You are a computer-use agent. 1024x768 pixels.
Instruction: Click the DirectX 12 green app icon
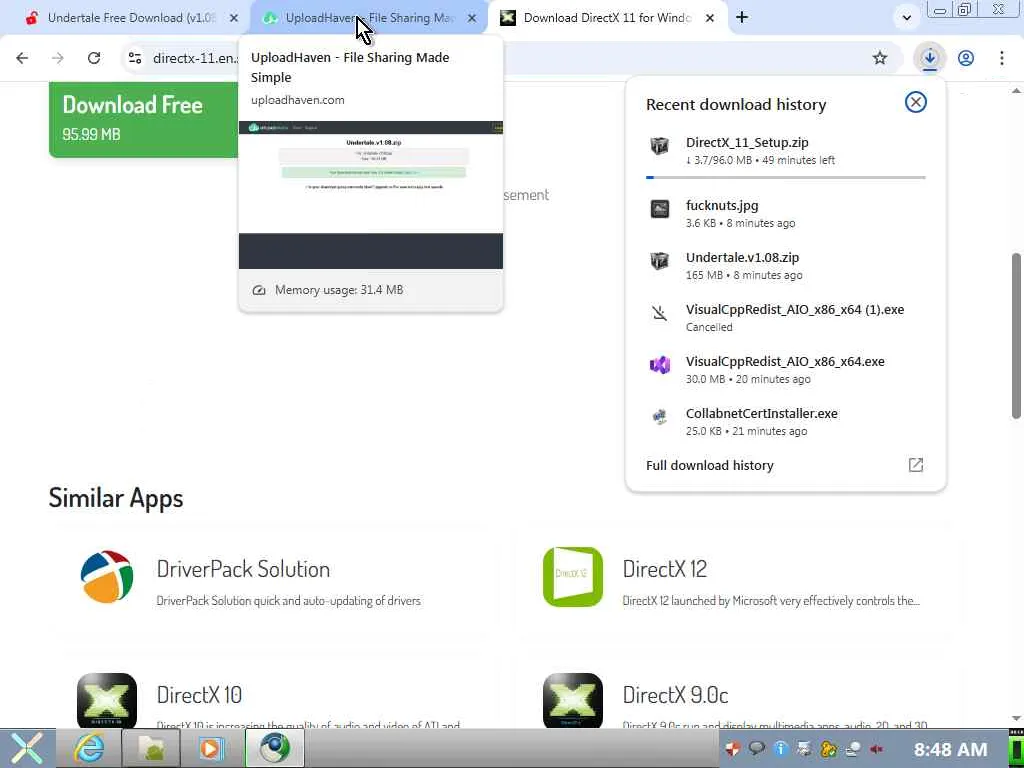573,577
